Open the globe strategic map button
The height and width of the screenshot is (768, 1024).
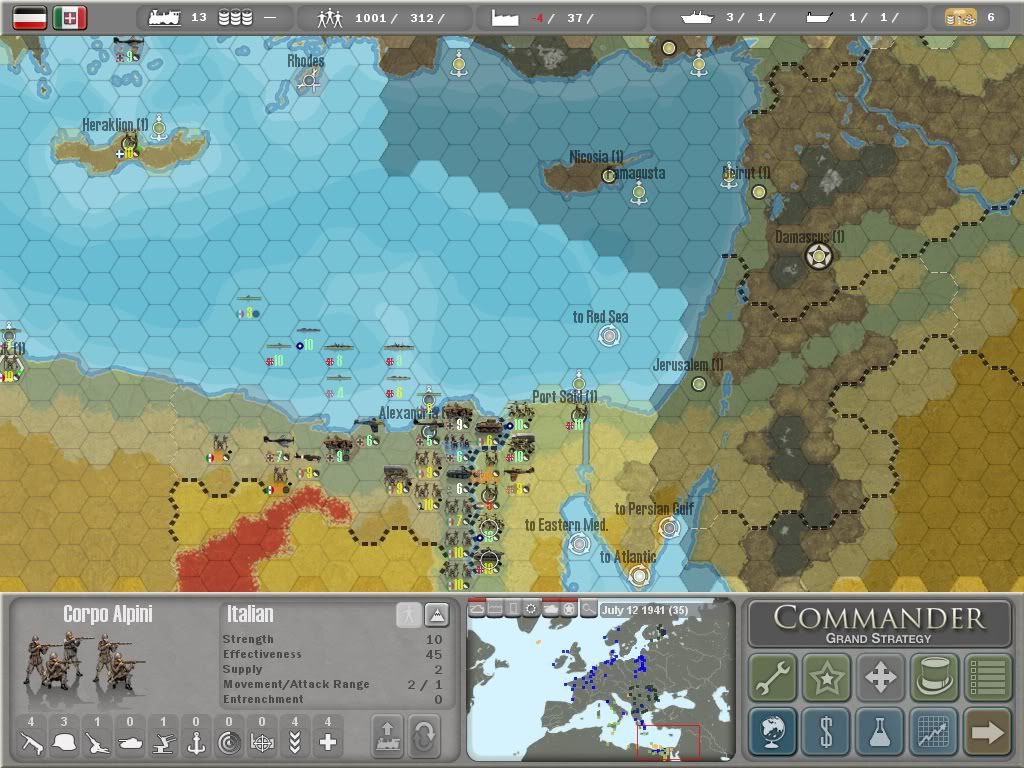click(773, 731)
